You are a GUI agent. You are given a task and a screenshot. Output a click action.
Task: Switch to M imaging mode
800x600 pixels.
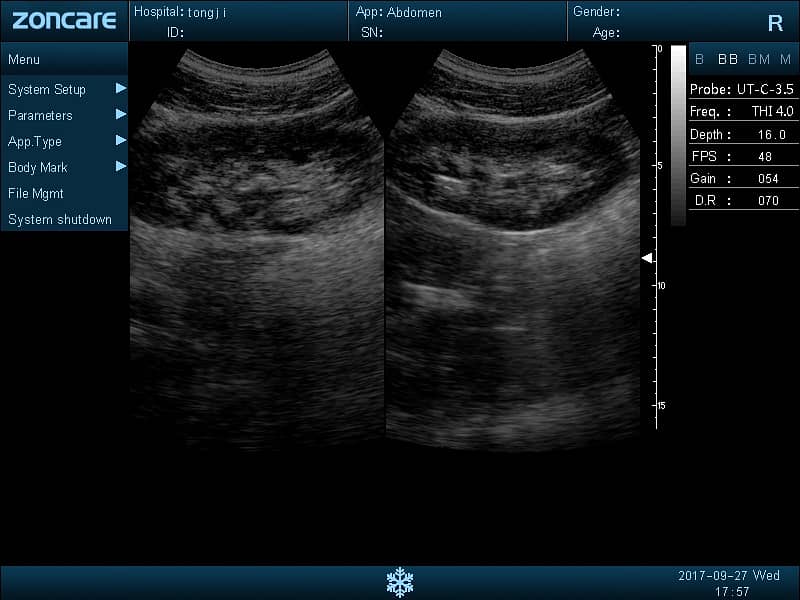coord(785,59)
